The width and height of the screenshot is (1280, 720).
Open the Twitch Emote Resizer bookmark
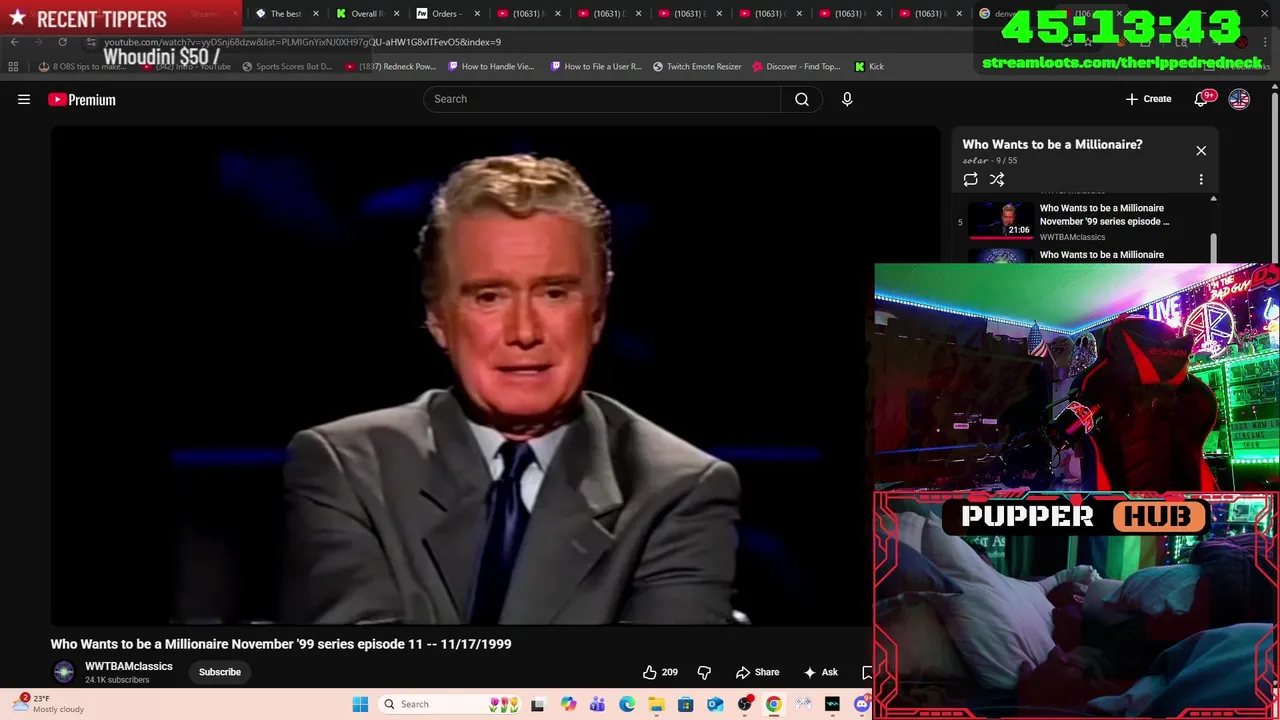pos(698,67)
